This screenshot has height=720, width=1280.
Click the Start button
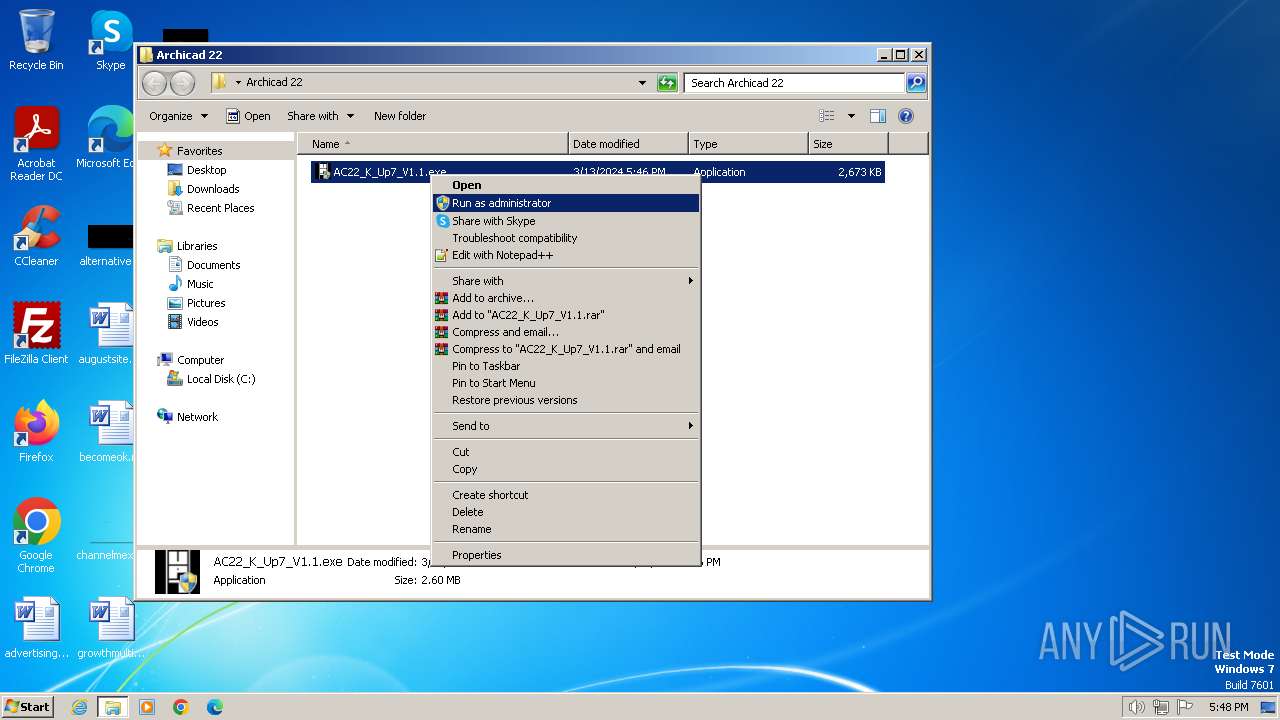pos(28,707)
